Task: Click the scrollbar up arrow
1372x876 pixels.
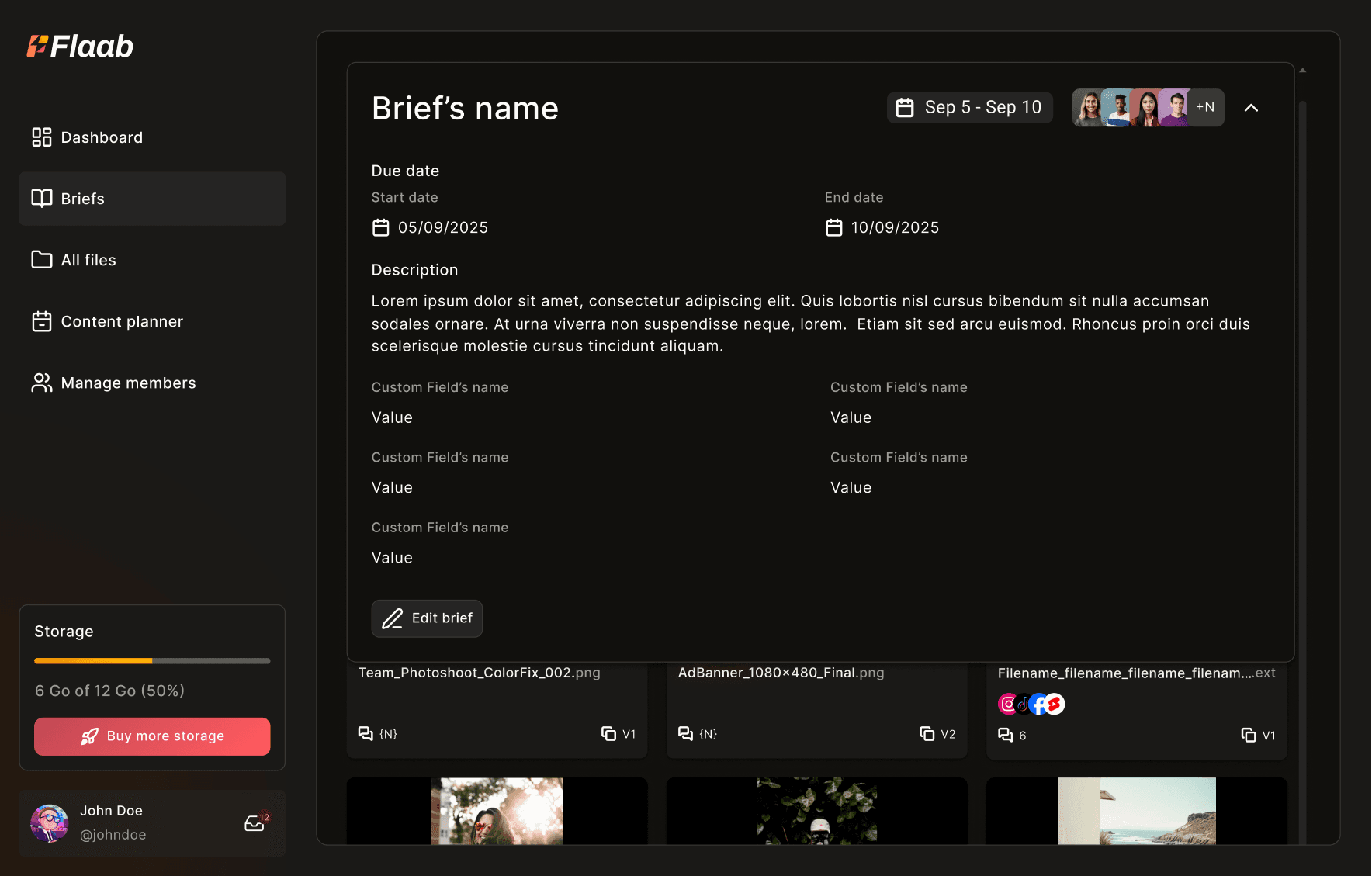Action: [1303, 71]
